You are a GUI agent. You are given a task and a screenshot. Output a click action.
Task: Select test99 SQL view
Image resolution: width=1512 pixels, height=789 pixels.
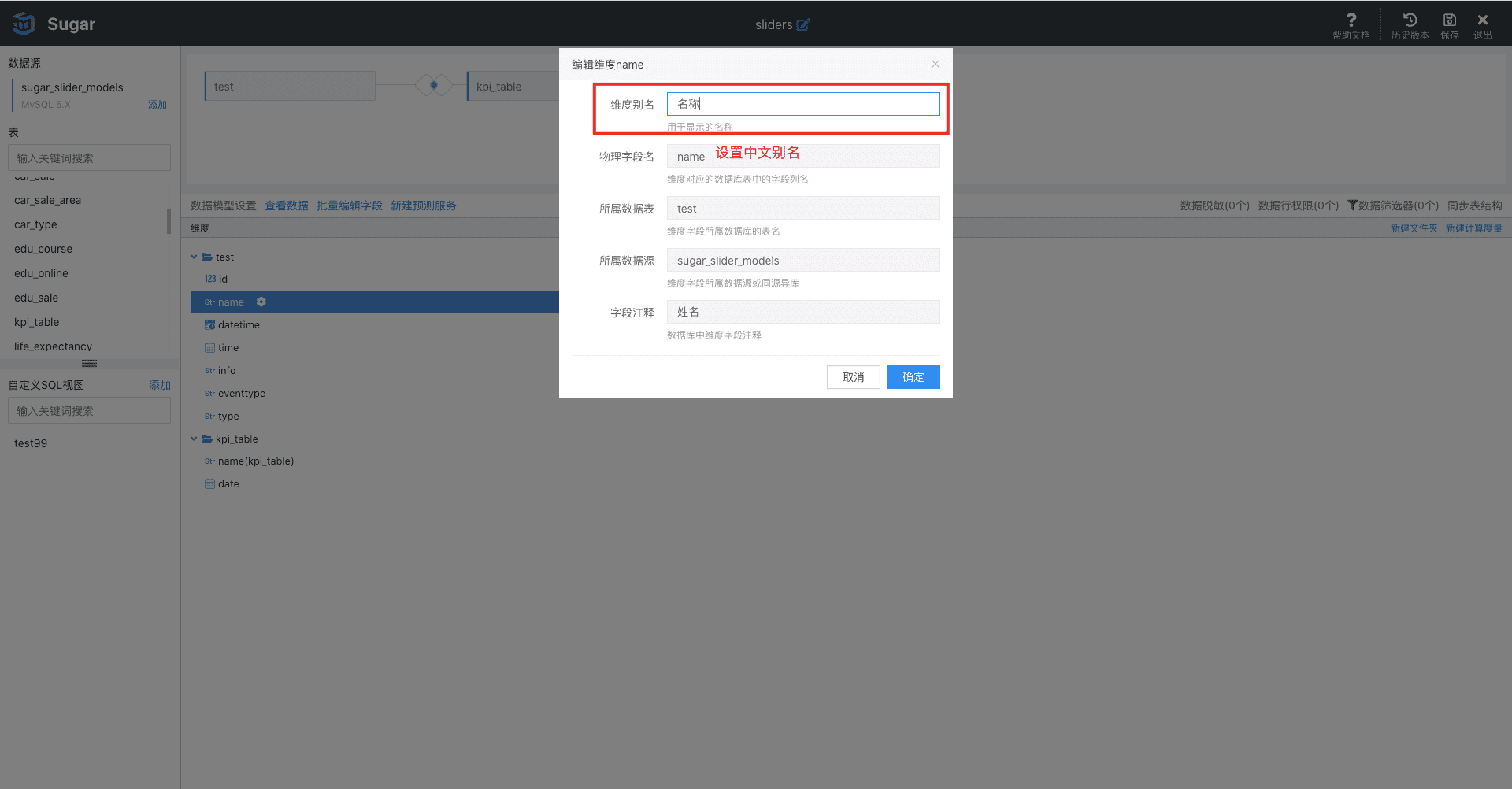click(x=31, y=443)
